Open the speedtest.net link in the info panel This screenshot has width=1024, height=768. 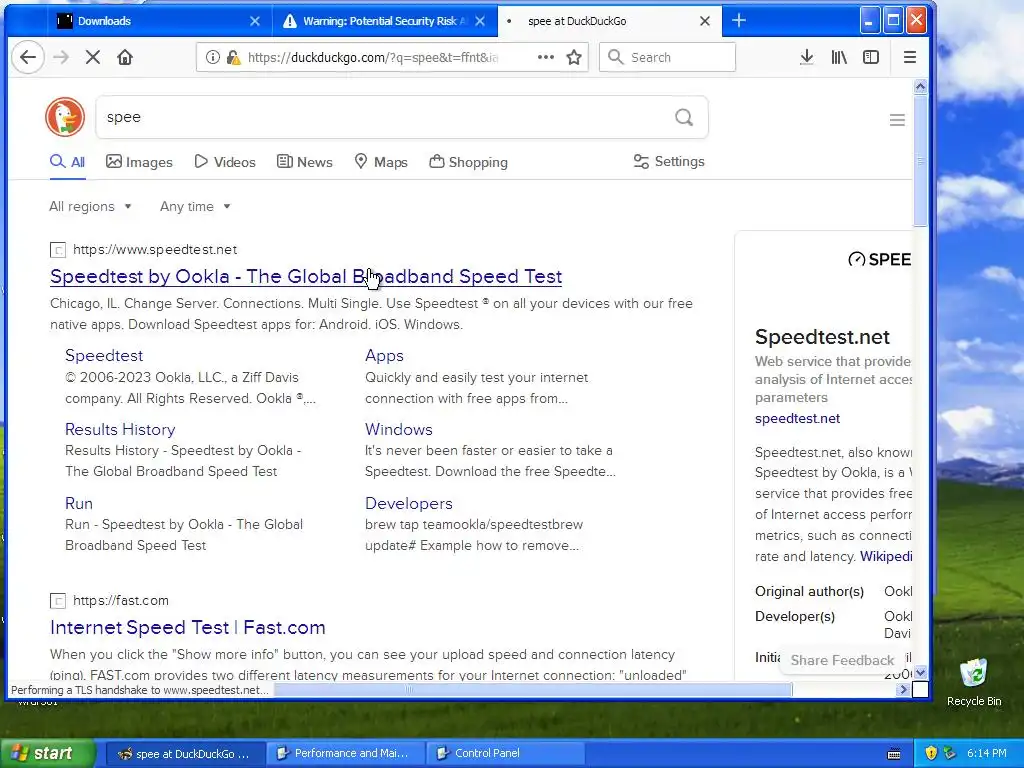[x=797, y=419]
